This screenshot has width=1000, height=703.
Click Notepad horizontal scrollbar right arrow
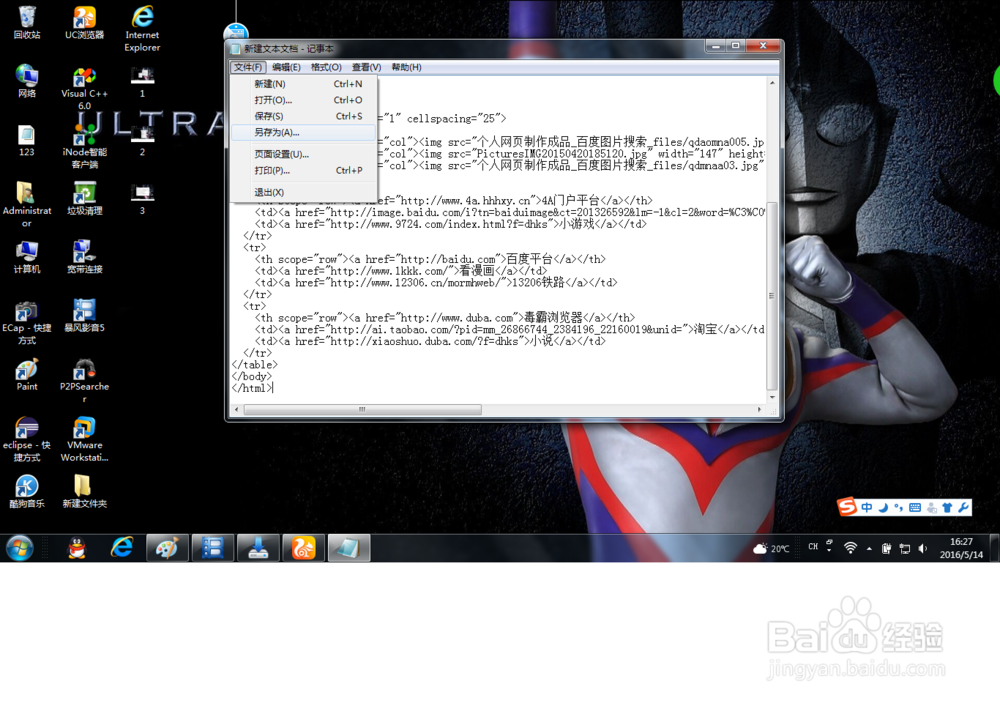759,410
